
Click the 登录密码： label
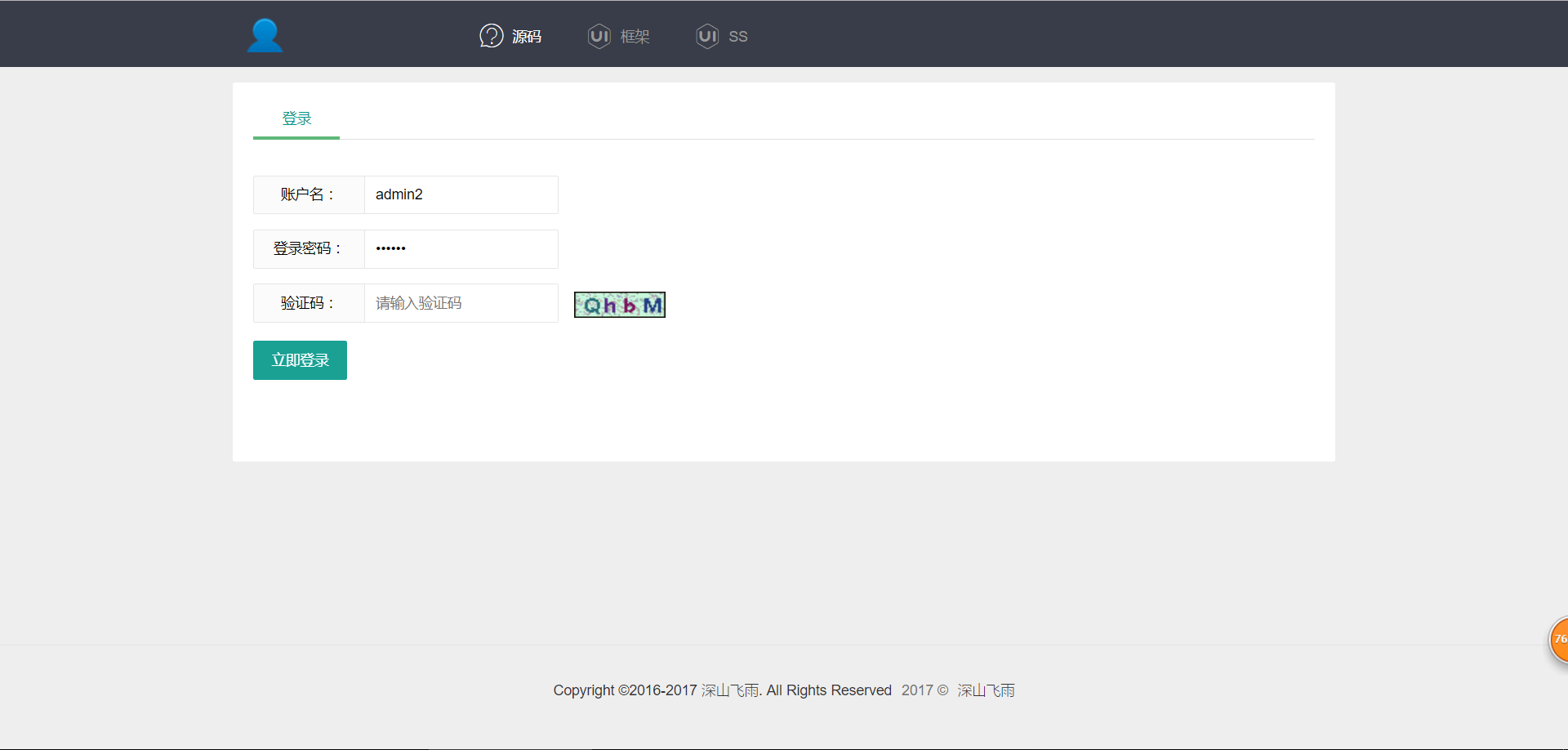[x=308, y=248]
